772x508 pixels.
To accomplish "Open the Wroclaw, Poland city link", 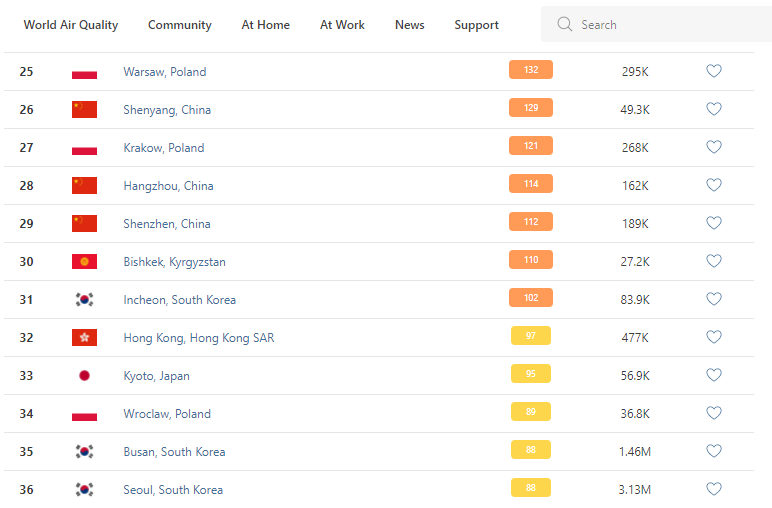I will point(167,414).
